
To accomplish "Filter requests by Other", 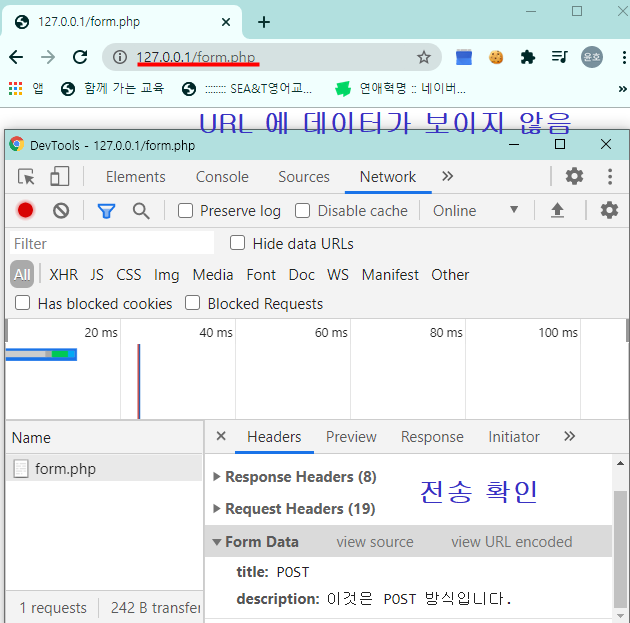I will (x=450, y=275).
